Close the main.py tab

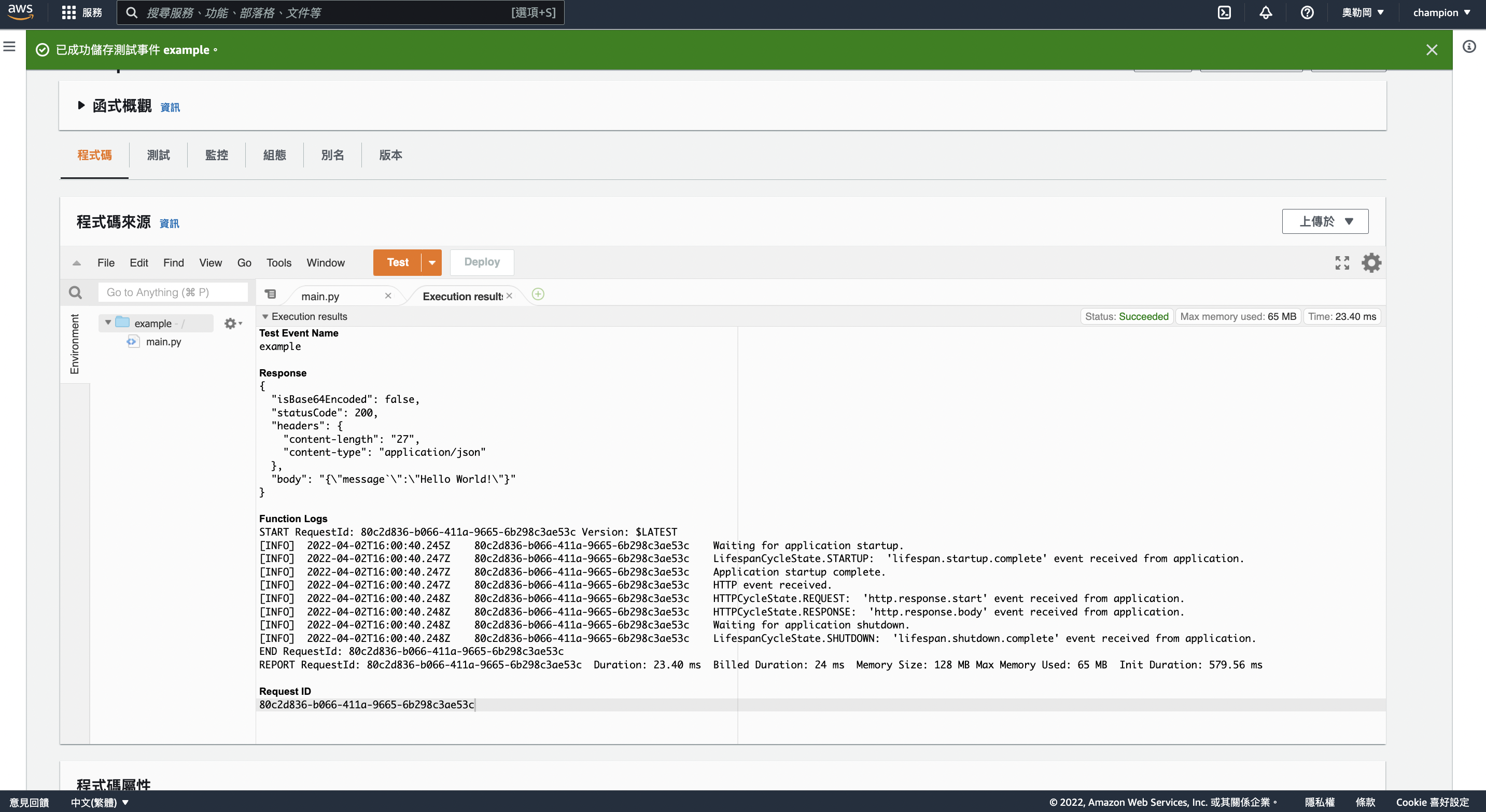(x=388, y=296)
